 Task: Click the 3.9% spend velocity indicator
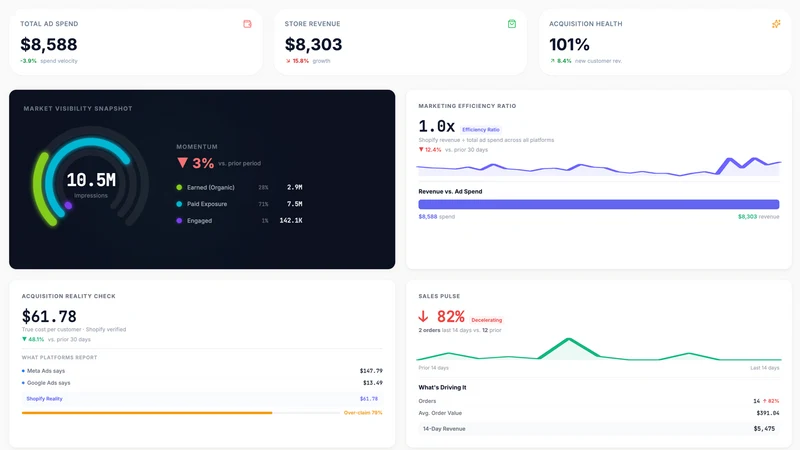pos(29,61)
